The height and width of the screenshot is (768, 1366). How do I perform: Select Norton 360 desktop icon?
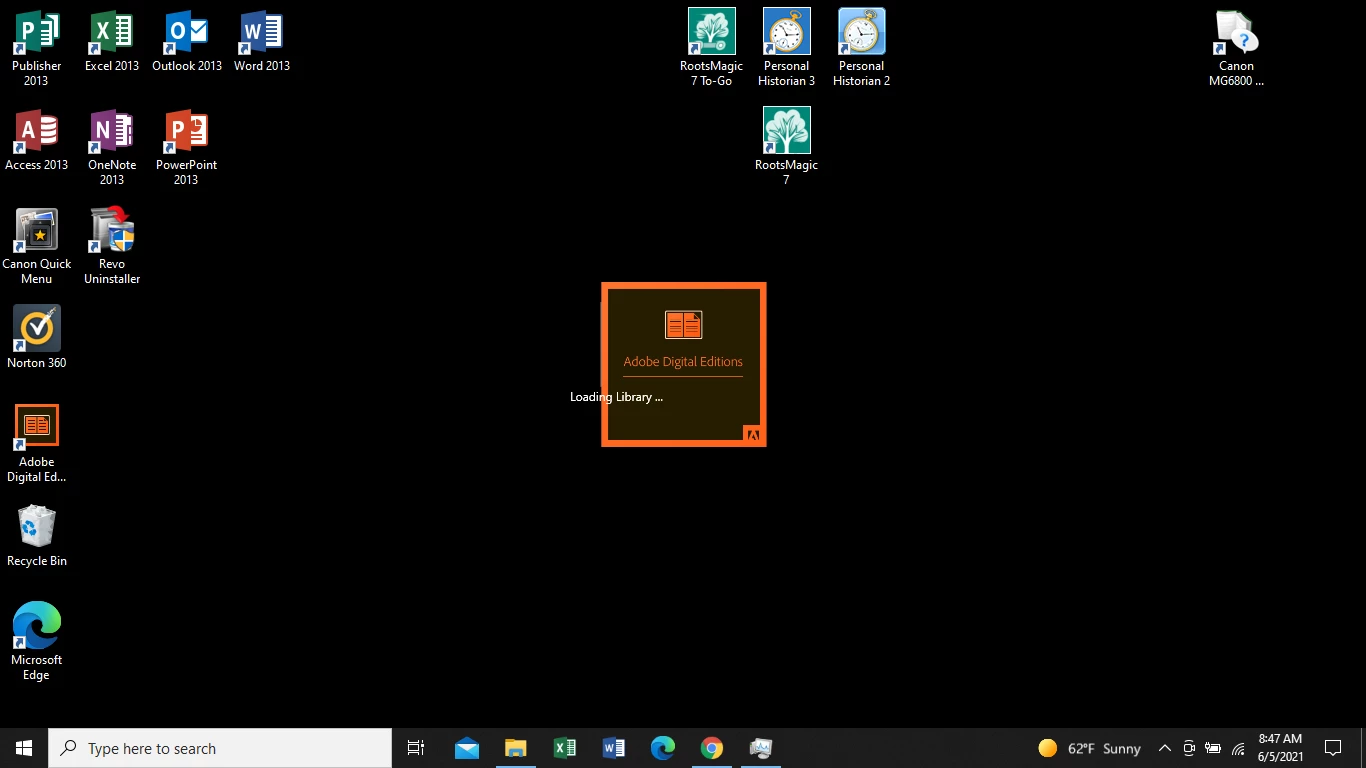point(37,337)
